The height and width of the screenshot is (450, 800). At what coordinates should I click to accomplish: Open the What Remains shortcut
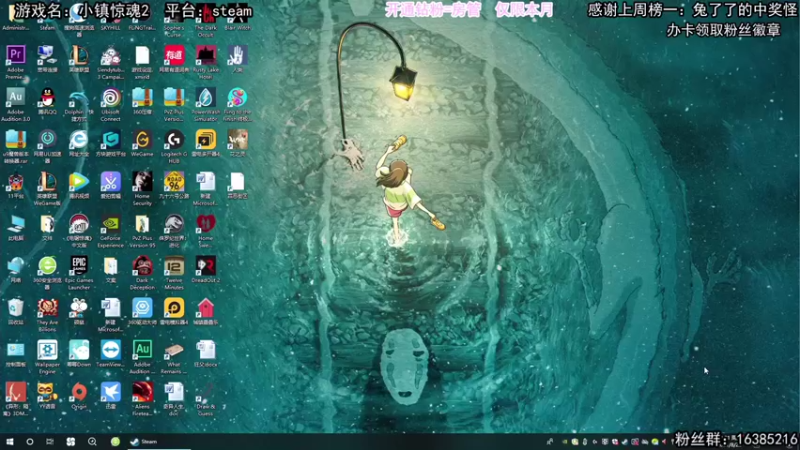pos(174,350)
